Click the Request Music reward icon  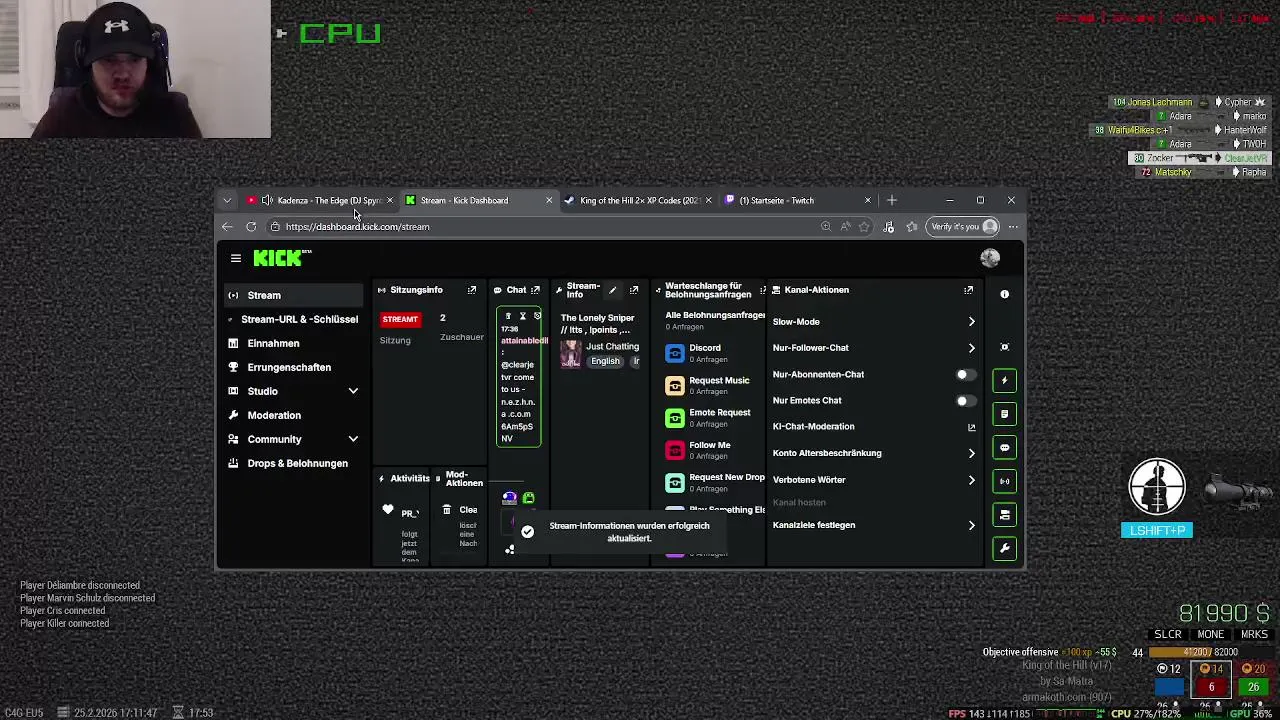point(675,386)
